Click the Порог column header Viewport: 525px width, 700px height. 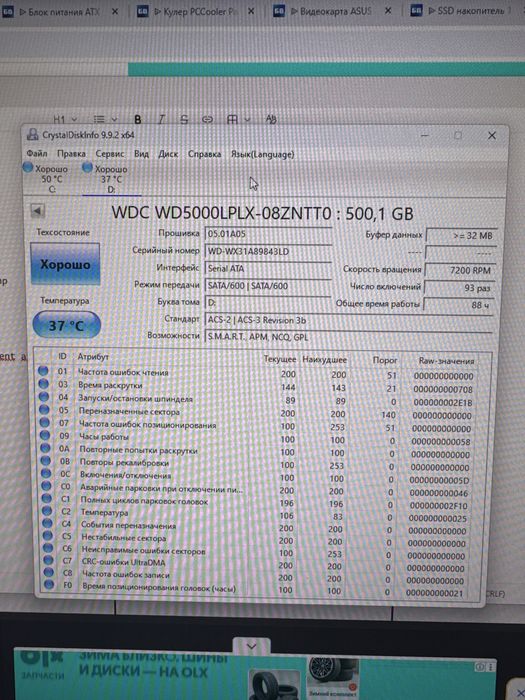click(384, 360)
